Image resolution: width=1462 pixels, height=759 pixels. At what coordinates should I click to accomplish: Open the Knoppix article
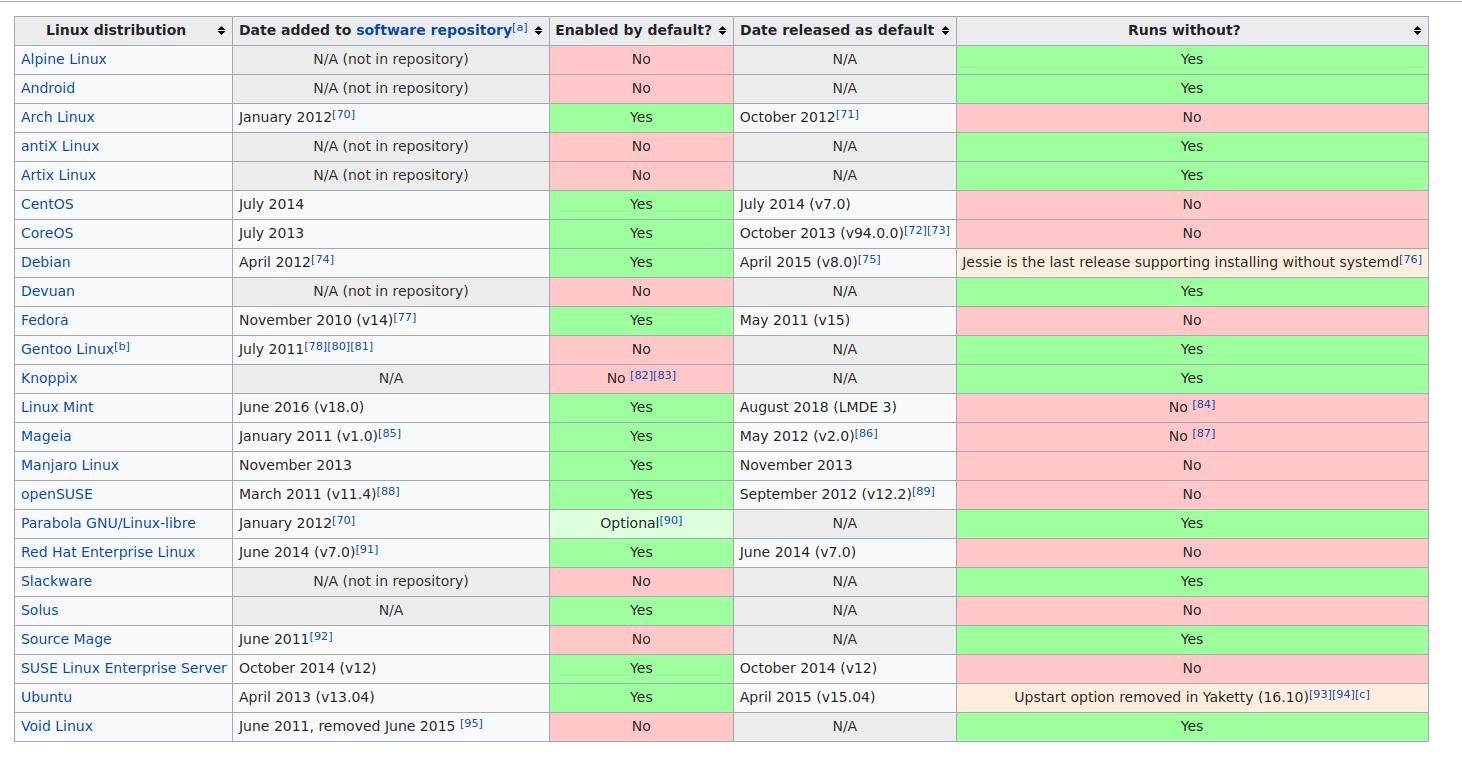click(49, 378)
